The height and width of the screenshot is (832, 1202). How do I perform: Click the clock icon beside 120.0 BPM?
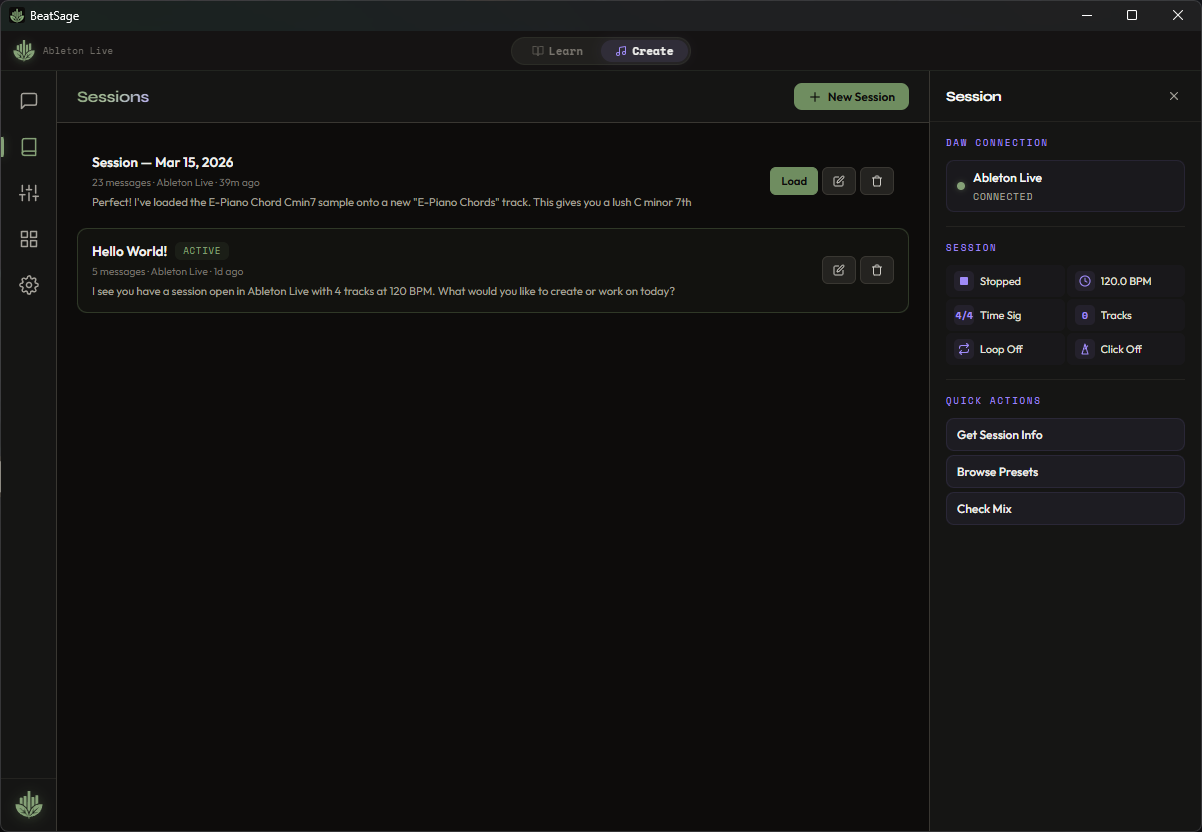1084,281
